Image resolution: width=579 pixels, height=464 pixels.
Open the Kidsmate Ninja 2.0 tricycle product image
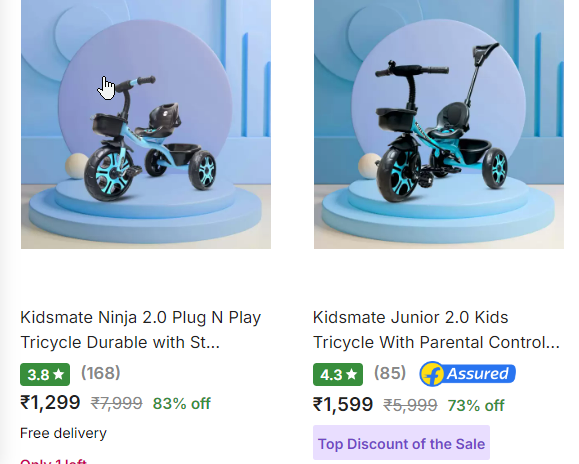click(146, 124)
